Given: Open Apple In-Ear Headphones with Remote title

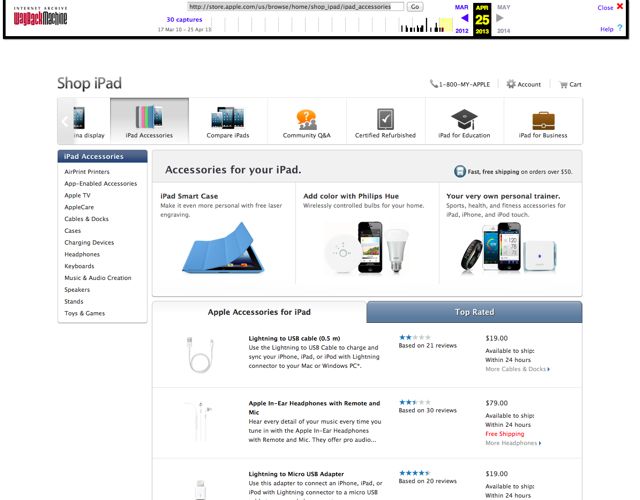Looking at the screenshot, I should (314, 408).
